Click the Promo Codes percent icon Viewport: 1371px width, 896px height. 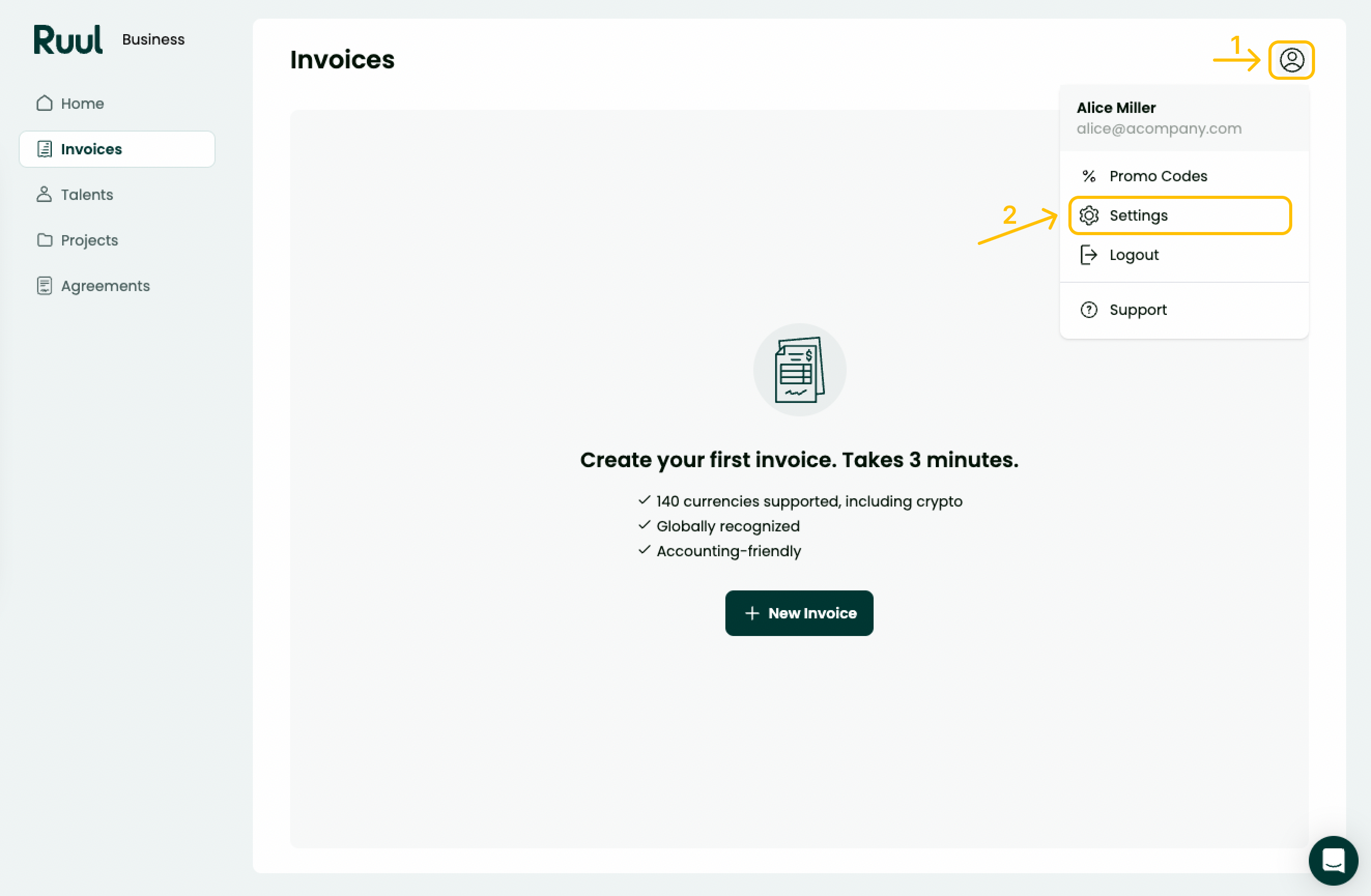point(1089,176)
